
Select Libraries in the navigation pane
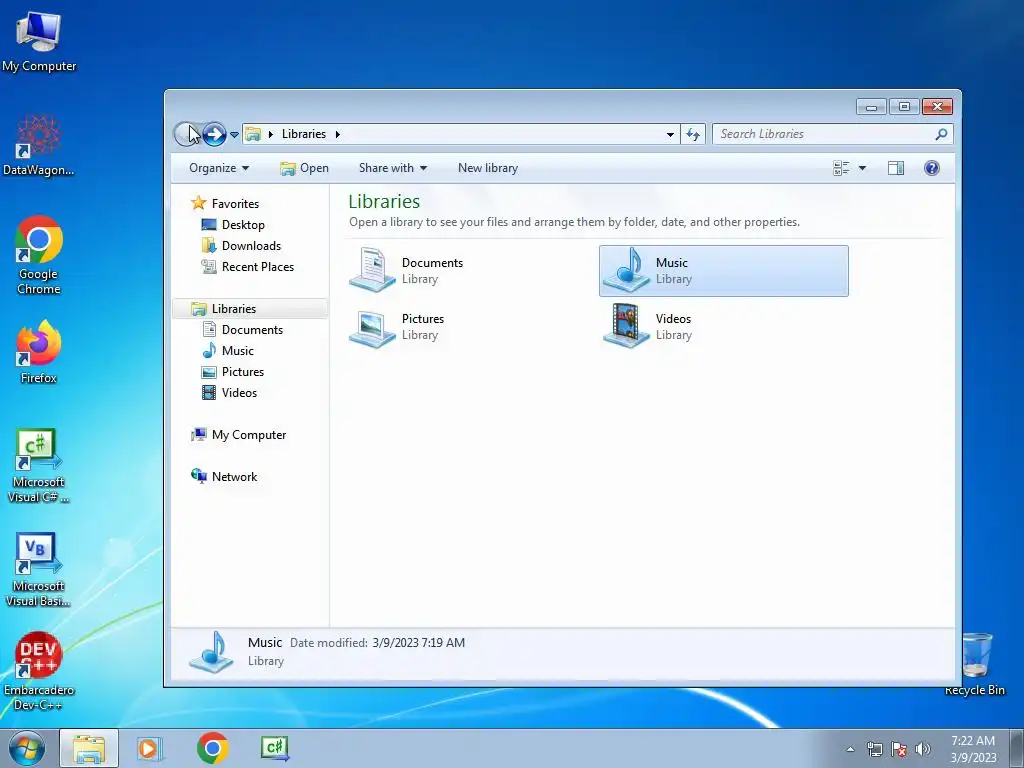(250, 309)
